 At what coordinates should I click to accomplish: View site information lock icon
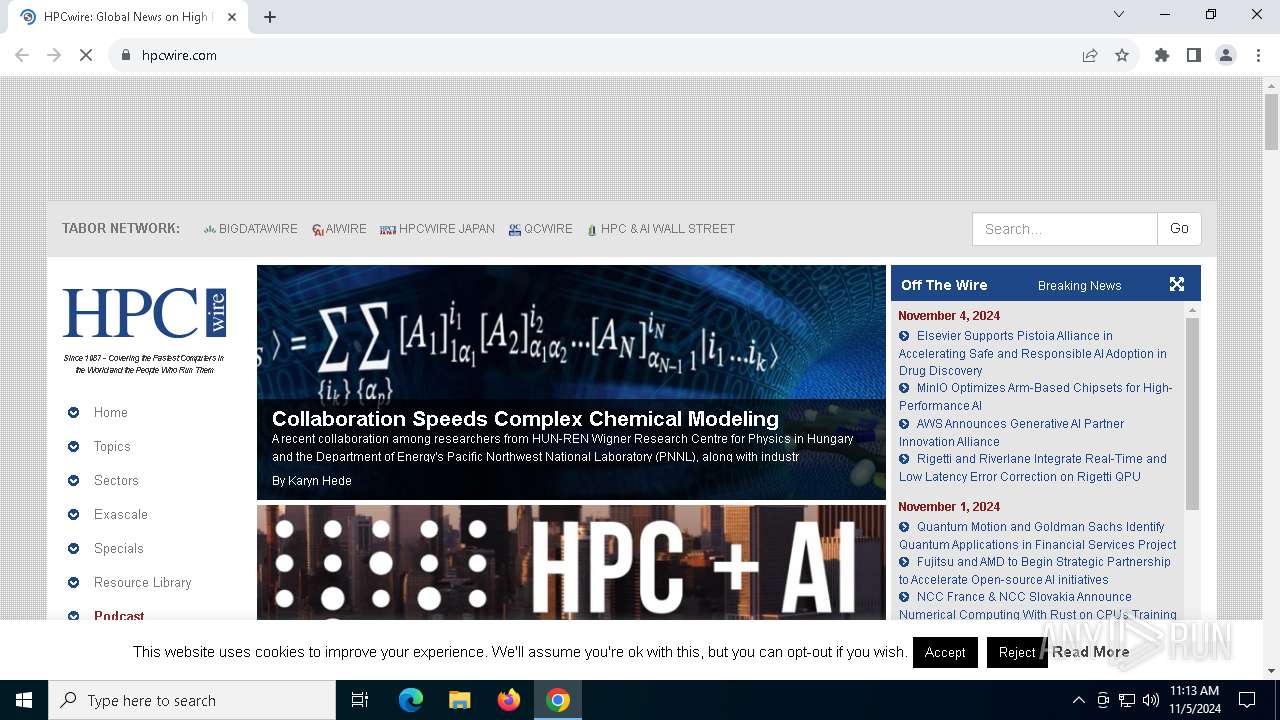click(126, 55)
